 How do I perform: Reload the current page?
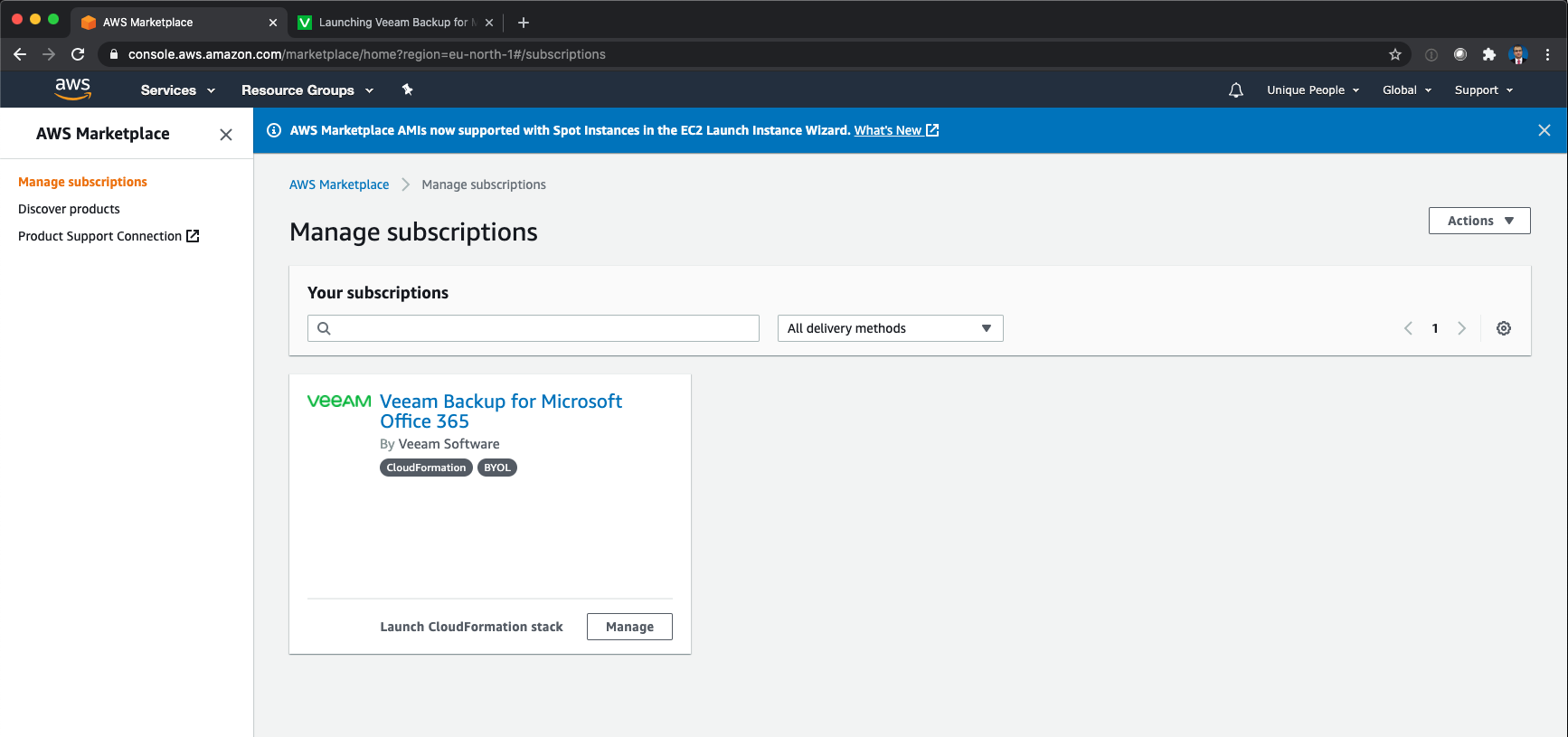pos(78,54)
